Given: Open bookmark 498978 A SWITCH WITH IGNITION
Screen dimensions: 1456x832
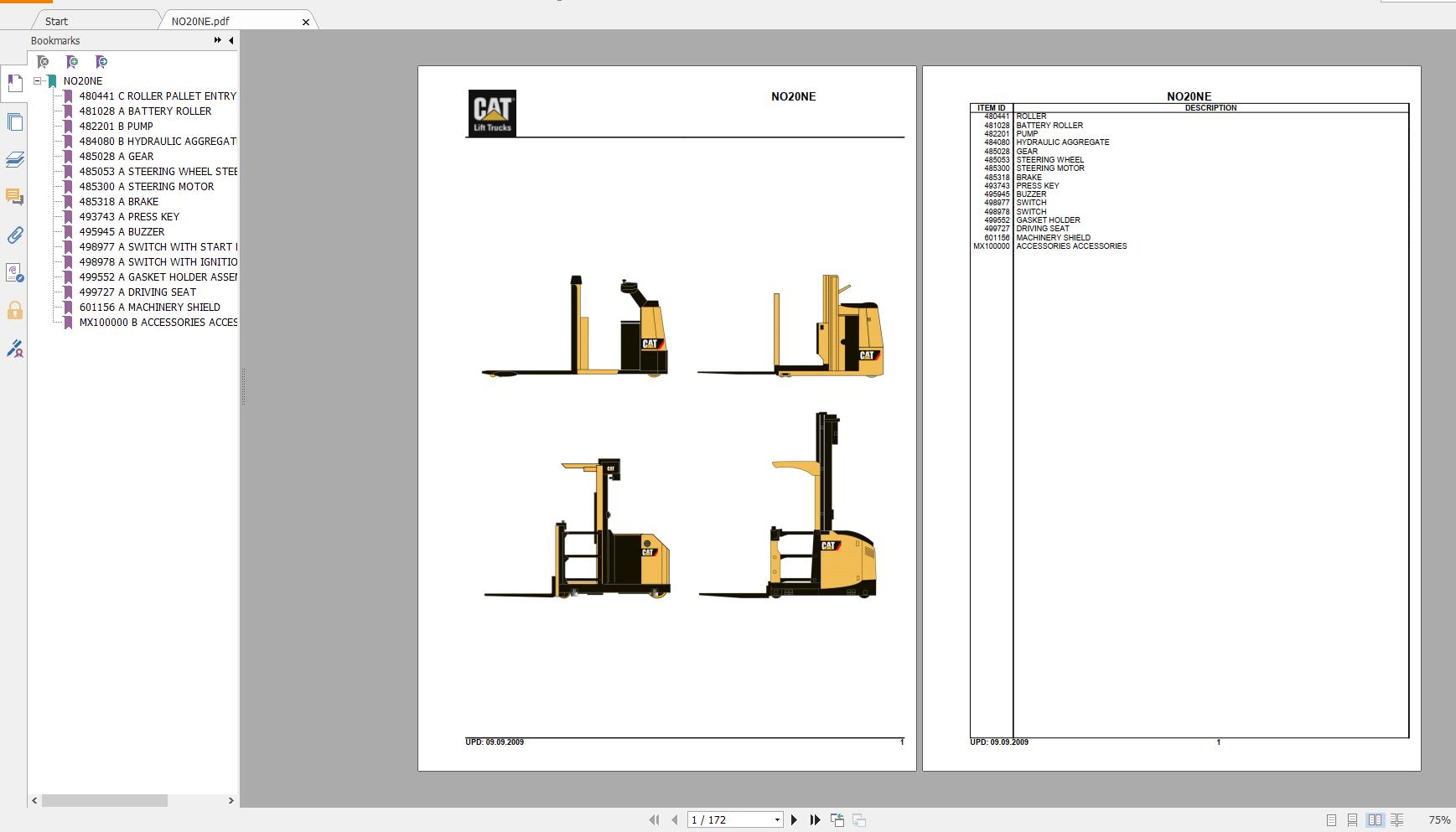Looking at the screenshot, I should [x=158, y=262].
